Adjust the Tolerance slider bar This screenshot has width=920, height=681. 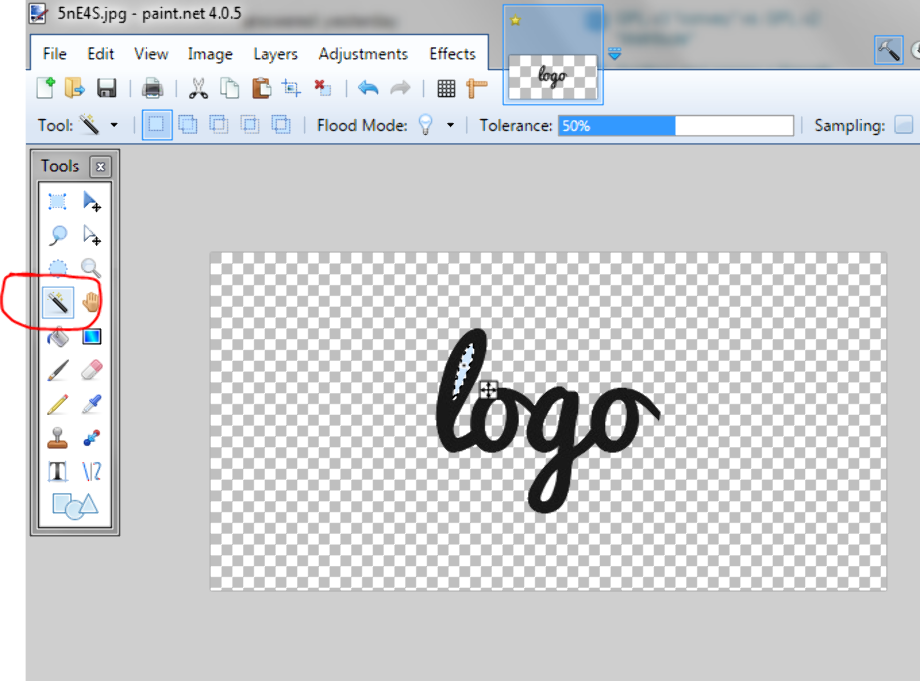[676, 126]
